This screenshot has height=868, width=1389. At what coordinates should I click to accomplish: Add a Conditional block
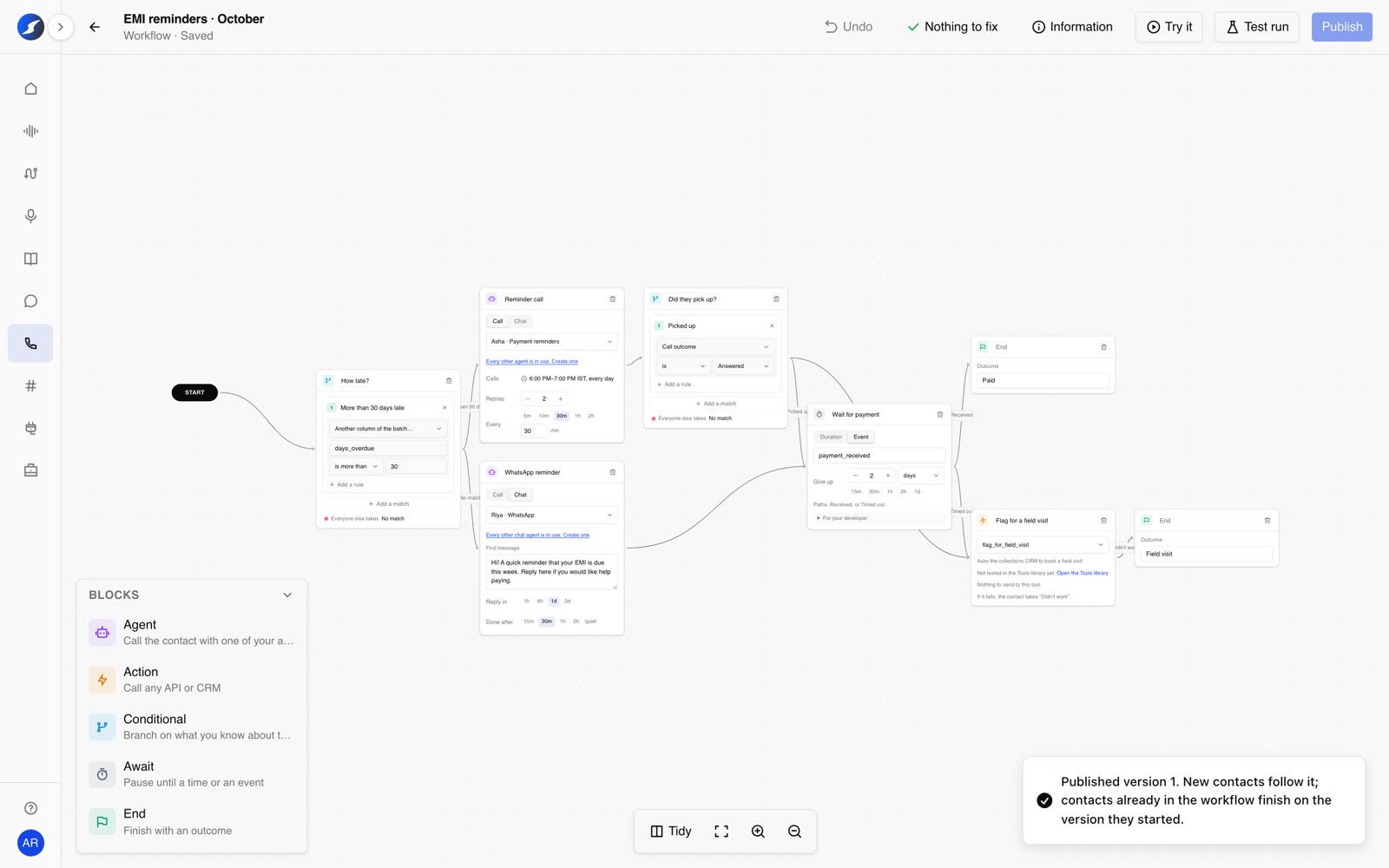point(192,727)
